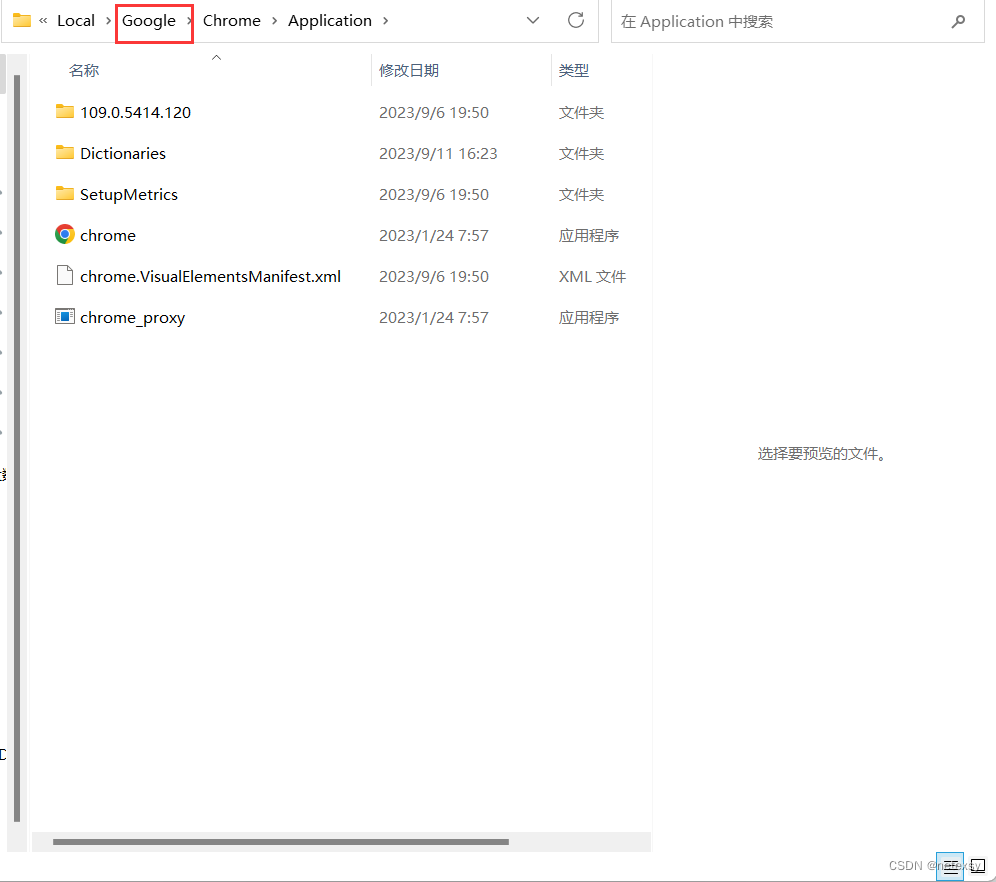
Task: Click the search magnifier icon
Action: (958, 22)
